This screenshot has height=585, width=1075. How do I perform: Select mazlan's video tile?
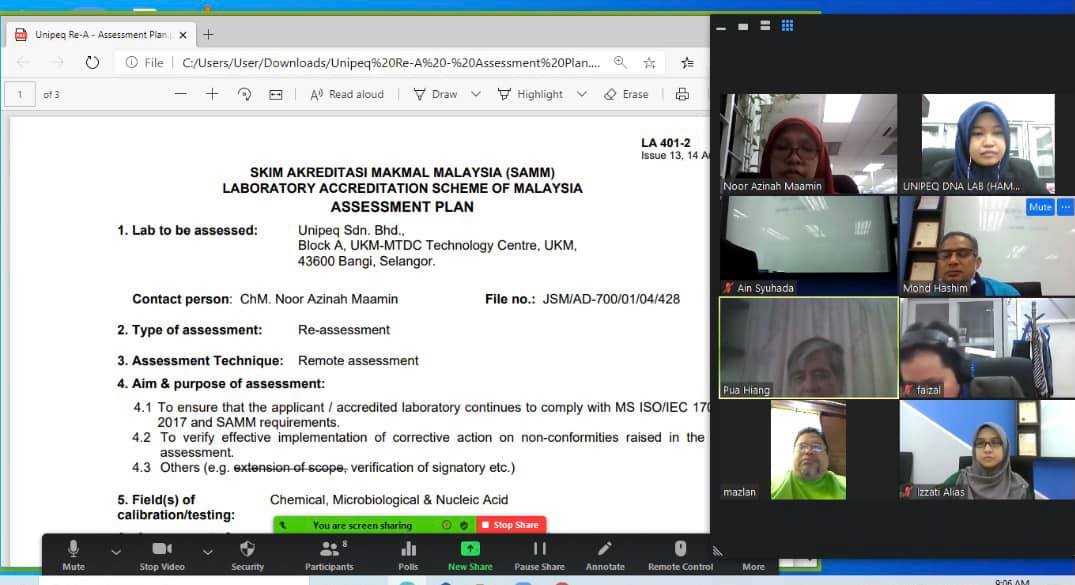808,450
